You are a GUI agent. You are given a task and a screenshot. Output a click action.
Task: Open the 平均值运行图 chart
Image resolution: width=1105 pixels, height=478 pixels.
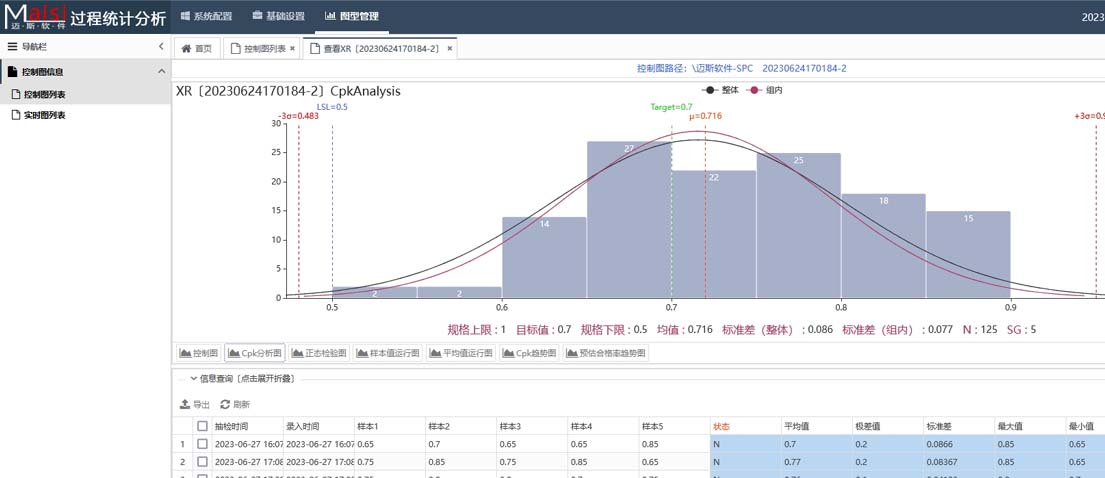(x=461, y=353)
